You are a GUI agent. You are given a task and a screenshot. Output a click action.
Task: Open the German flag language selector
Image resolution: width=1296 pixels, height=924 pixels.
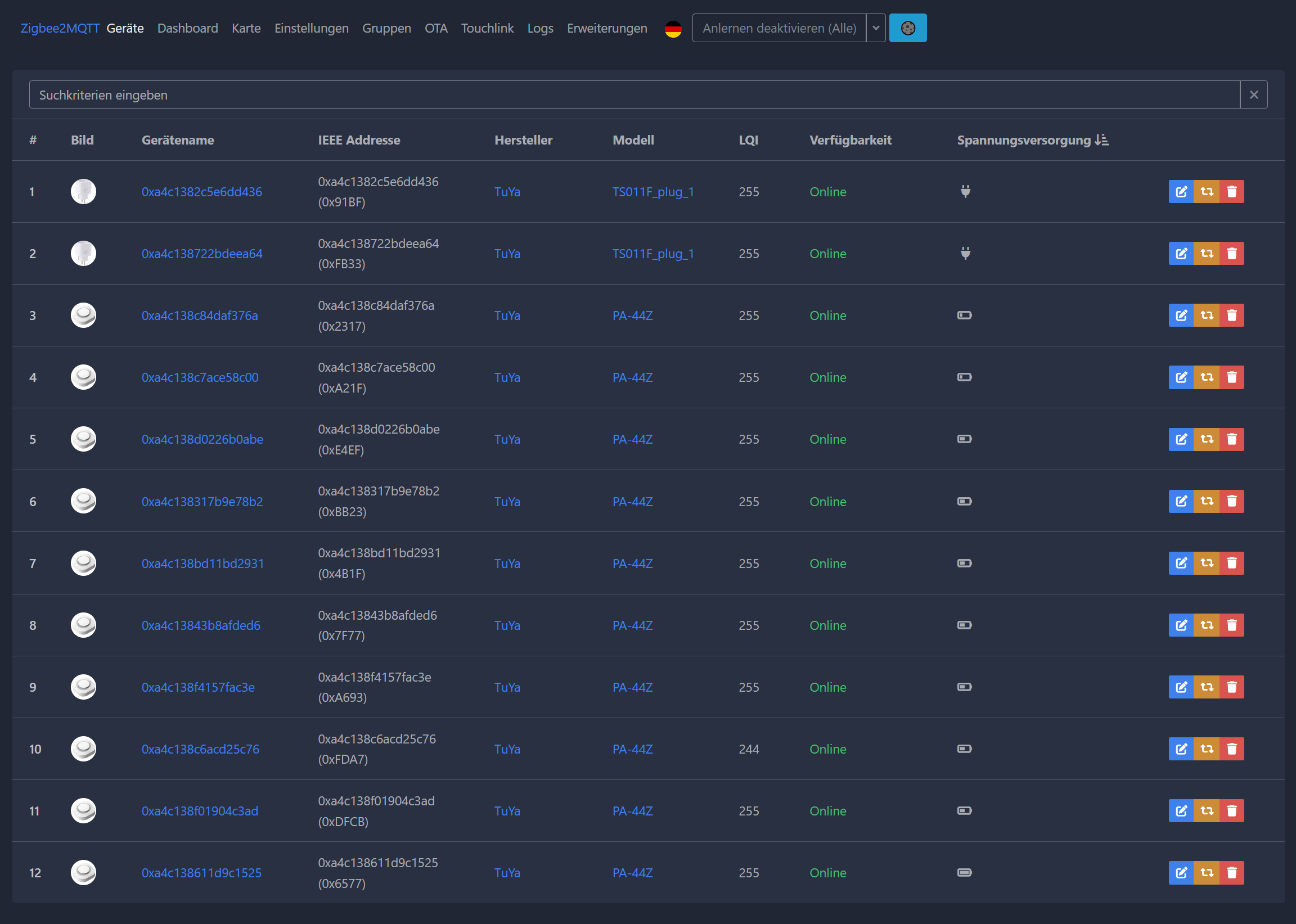[x=673, y=29]
